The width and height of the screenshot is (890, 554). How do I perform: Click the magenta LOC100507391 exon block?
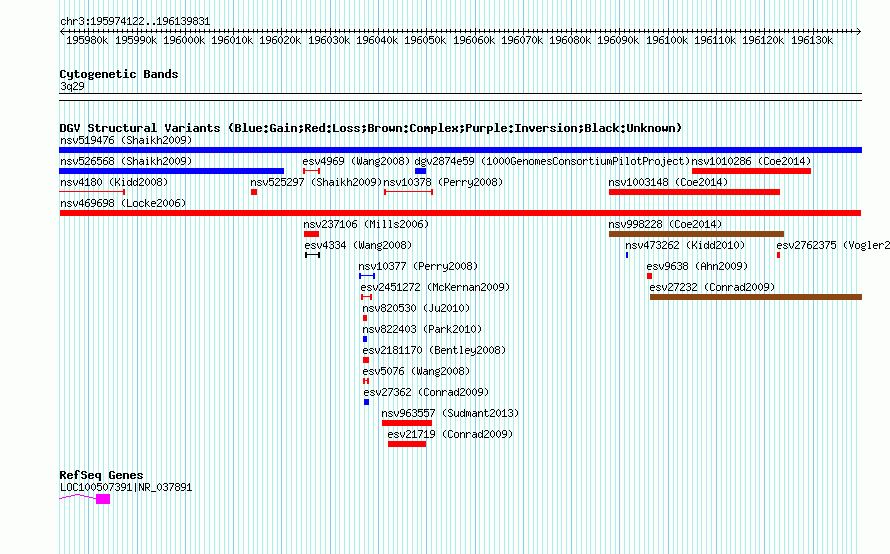103,499
